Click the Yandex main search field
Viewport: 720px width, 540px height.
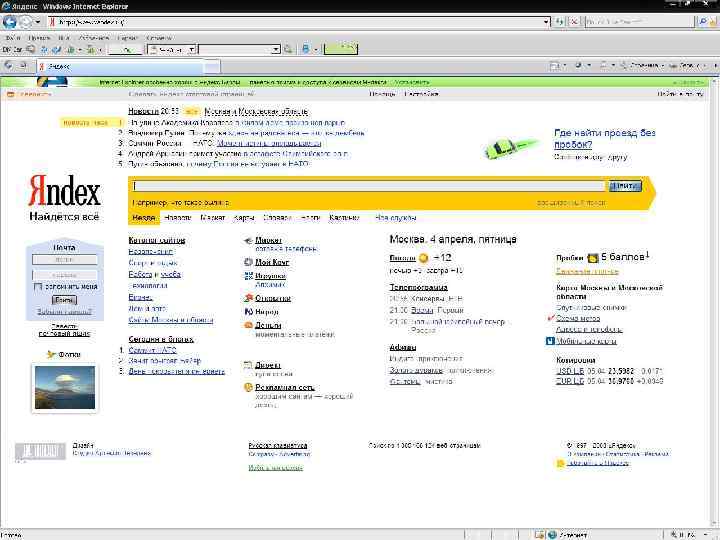[x=370, y=186]
